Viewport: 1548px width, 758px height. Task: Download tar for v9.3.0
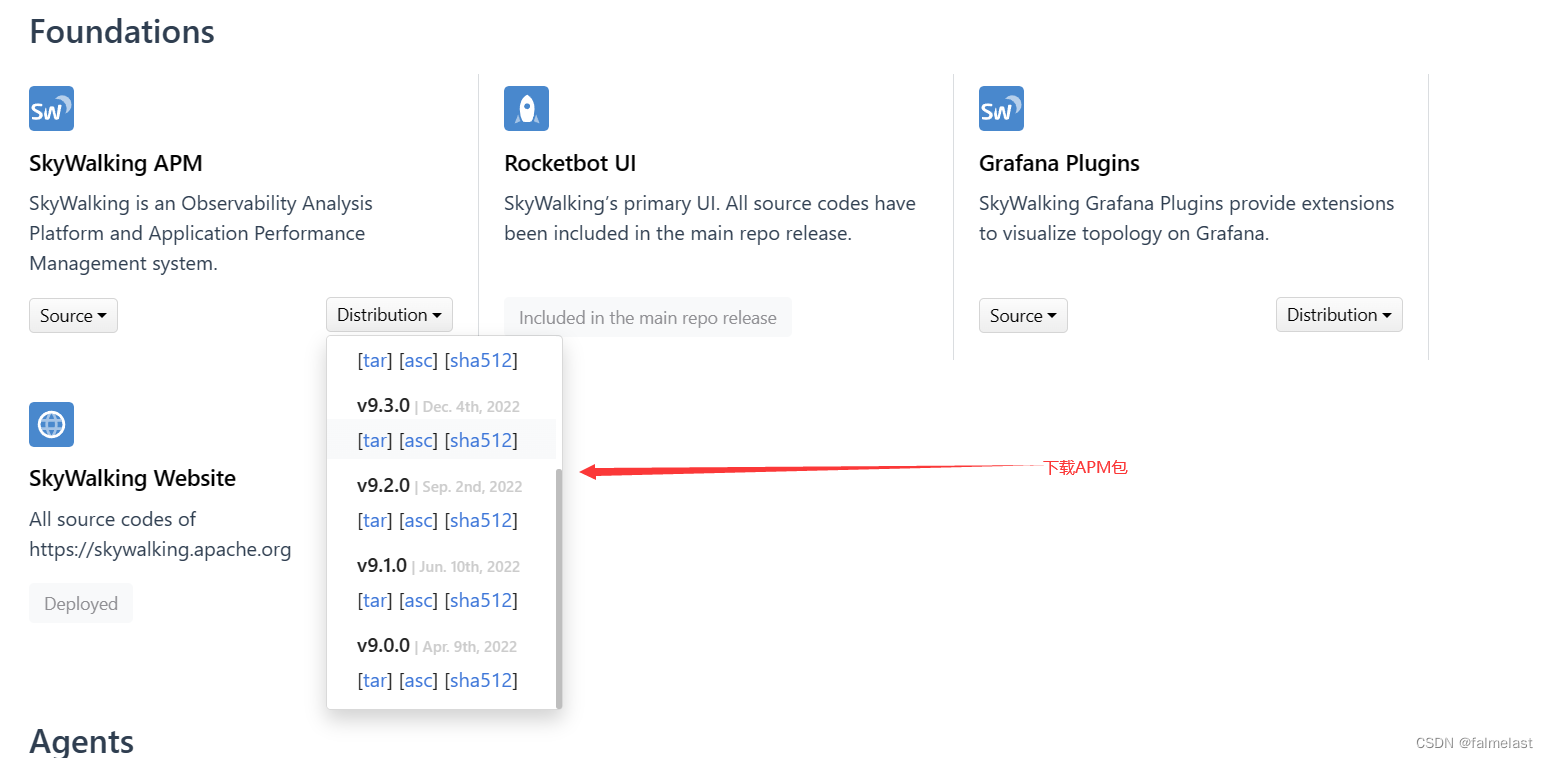coord(375,440)
